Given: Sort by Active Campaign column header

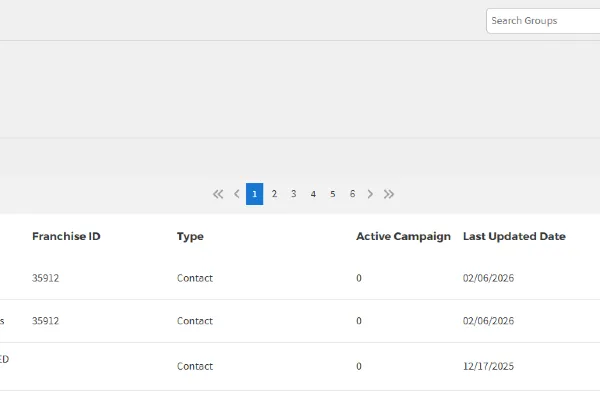Looking at the screenshot, I should [x=403, y=237].
